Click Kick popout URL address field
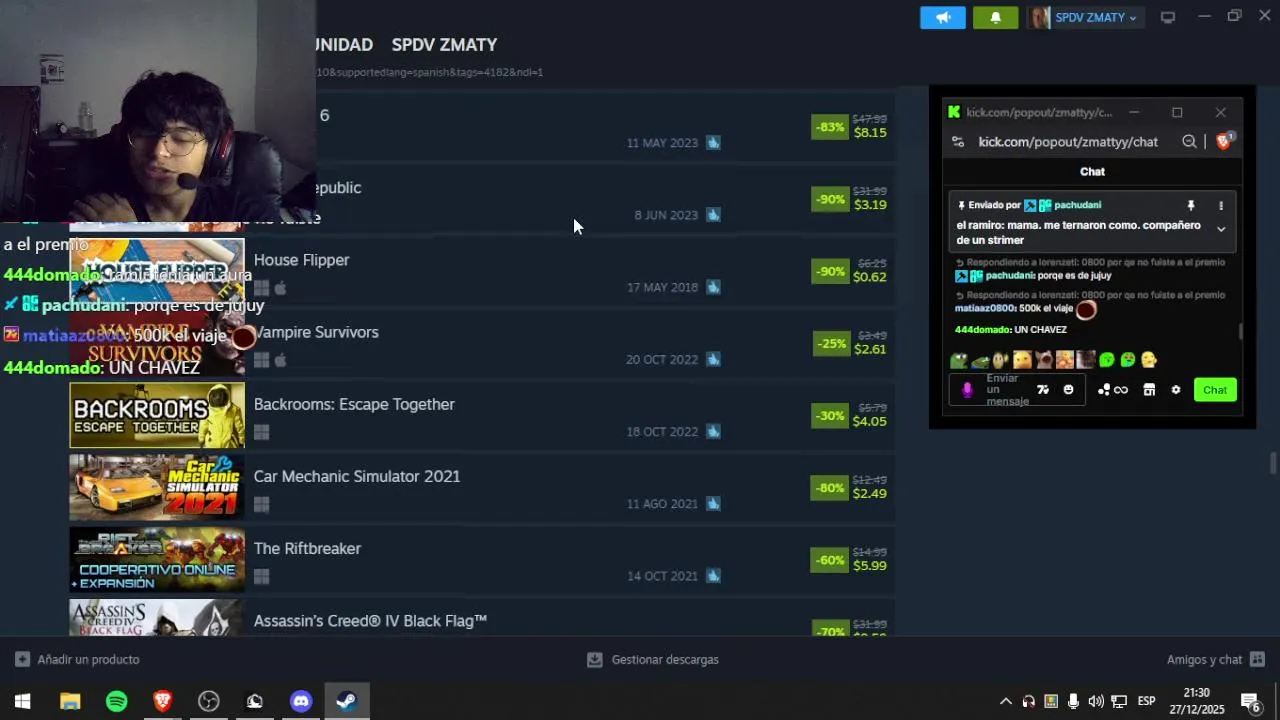Screen dimensions: 1280x720 tap(1068, 142)
